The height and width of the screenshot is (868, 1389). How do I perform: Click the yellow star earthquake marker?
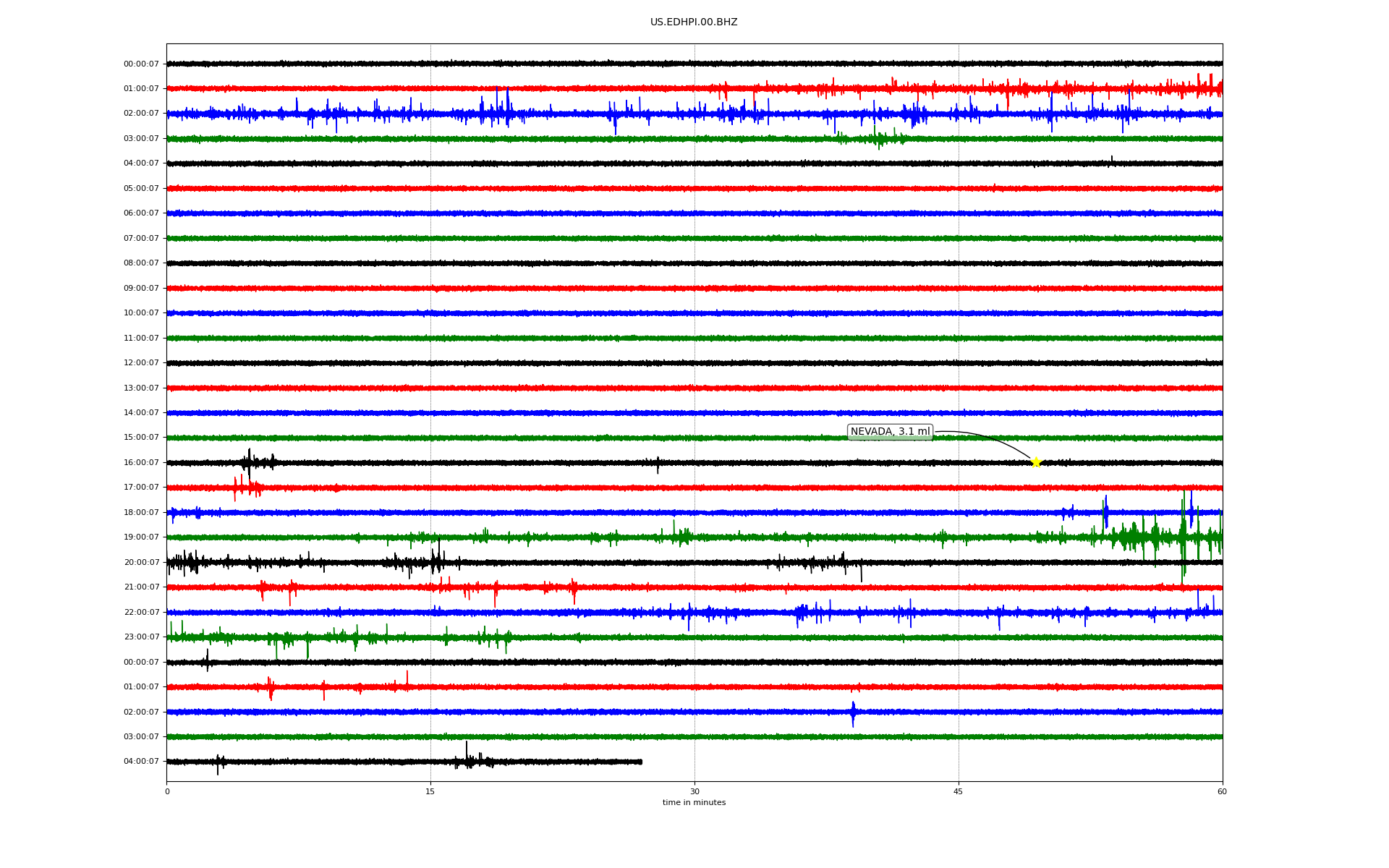pyautogui.click(x=1035, y=462)
